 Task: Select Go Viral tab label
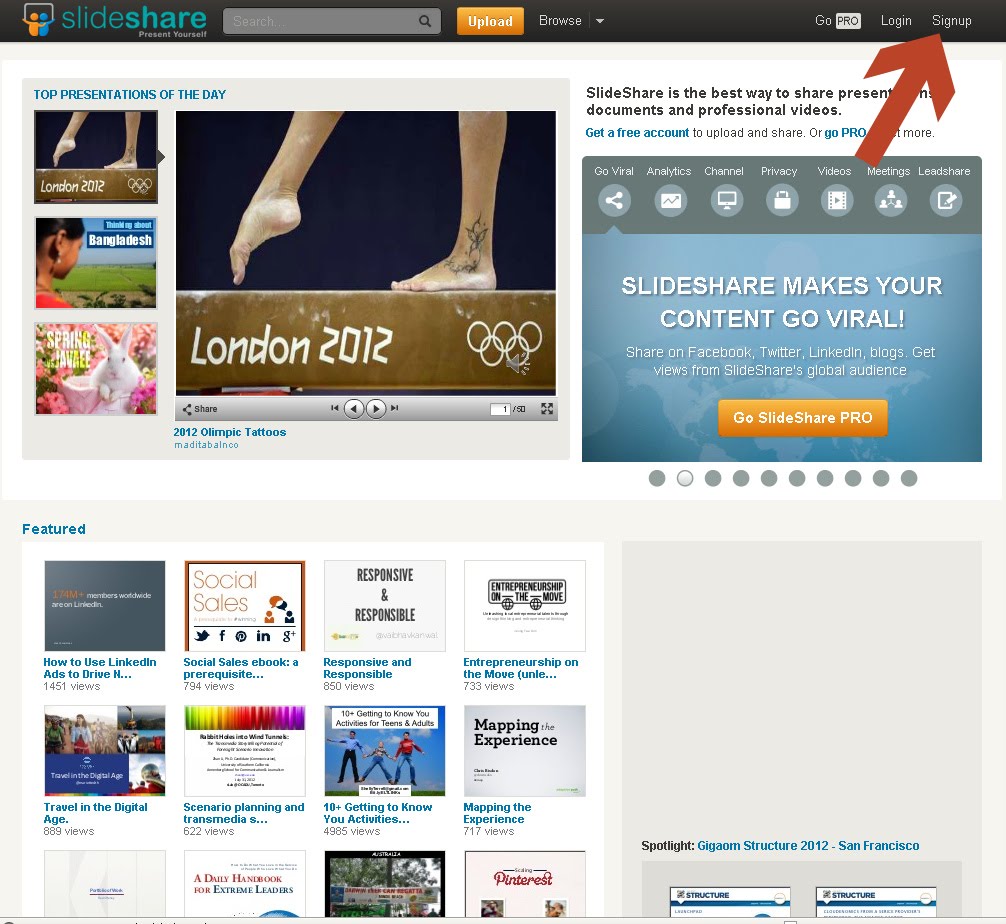pos(613,171)
